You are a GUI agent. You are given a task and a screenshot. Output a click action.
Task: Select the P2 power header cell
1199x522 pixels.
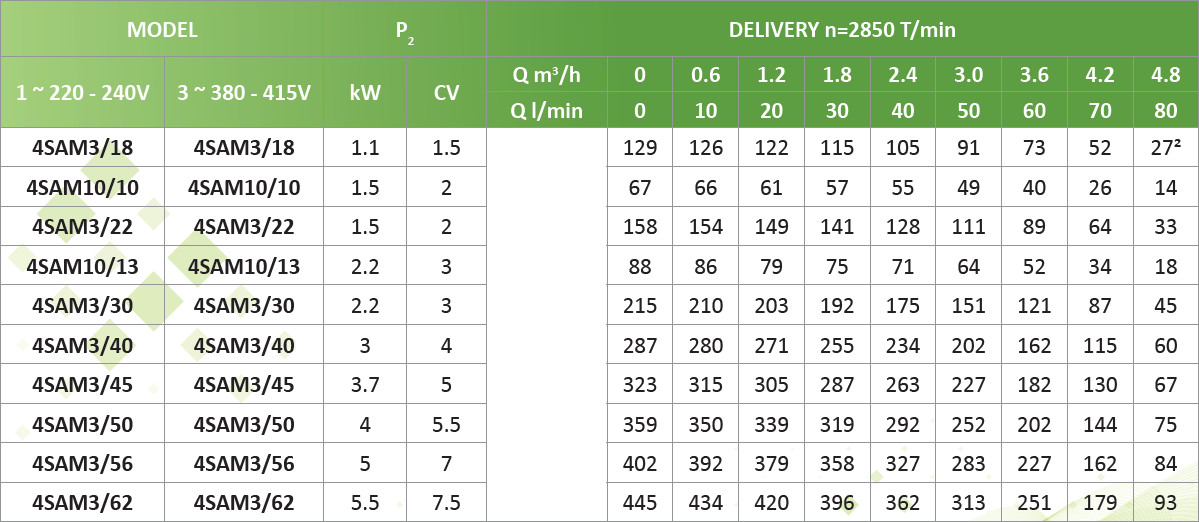[405, 30]
